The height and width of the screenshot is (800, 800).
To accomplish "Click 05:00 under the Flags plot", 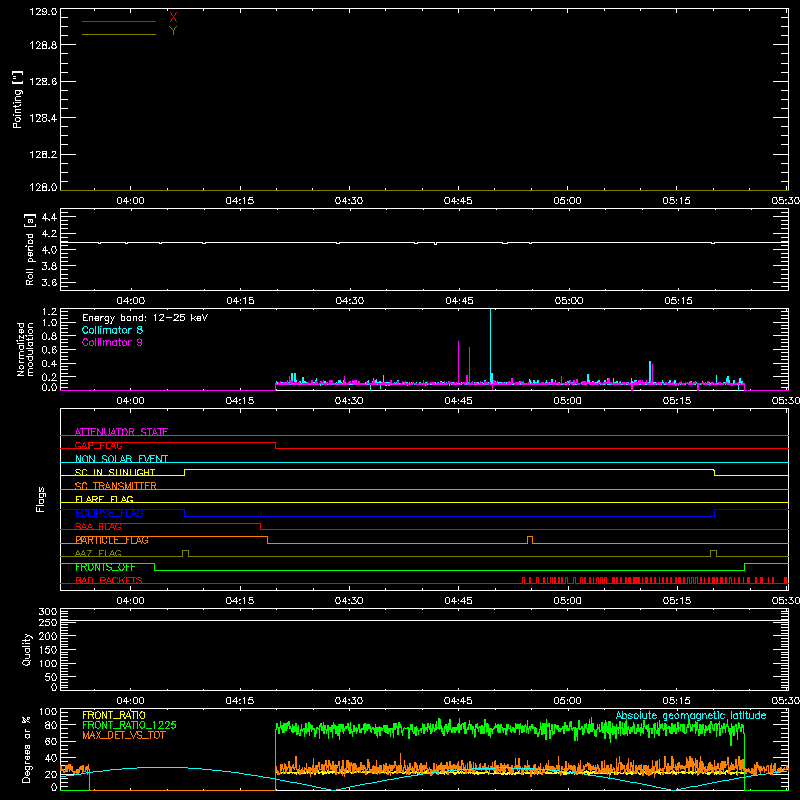I will (567, 601).
